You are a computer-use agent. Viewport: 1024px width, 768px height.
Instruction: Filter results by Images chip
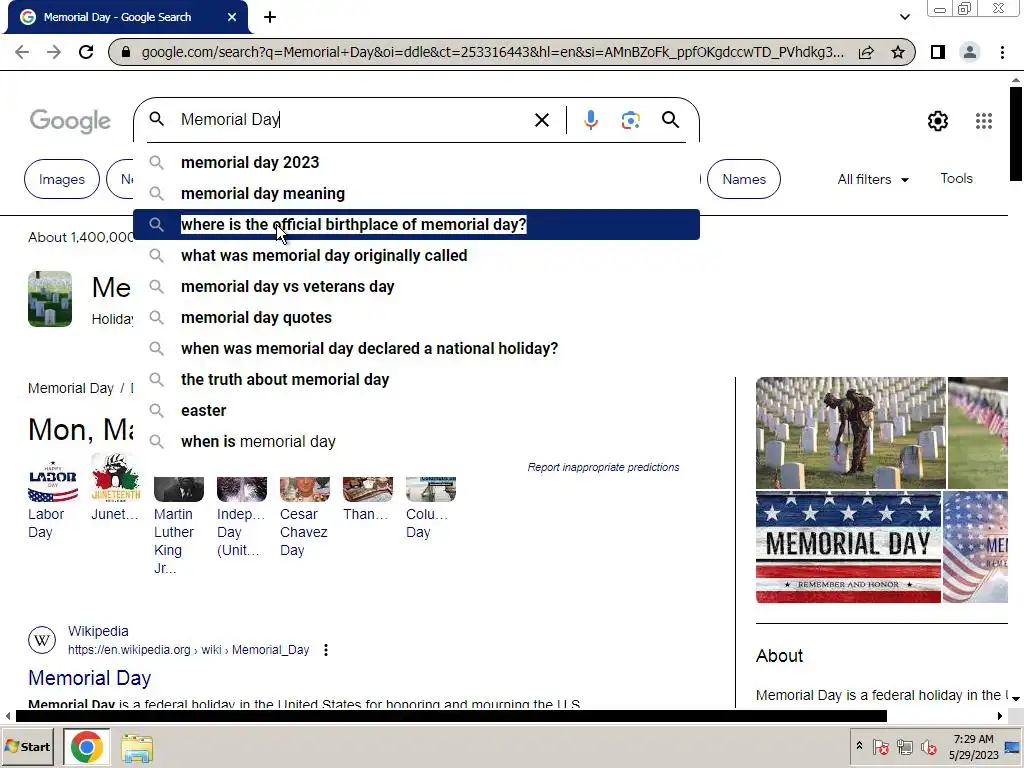(x=62, y=179)
